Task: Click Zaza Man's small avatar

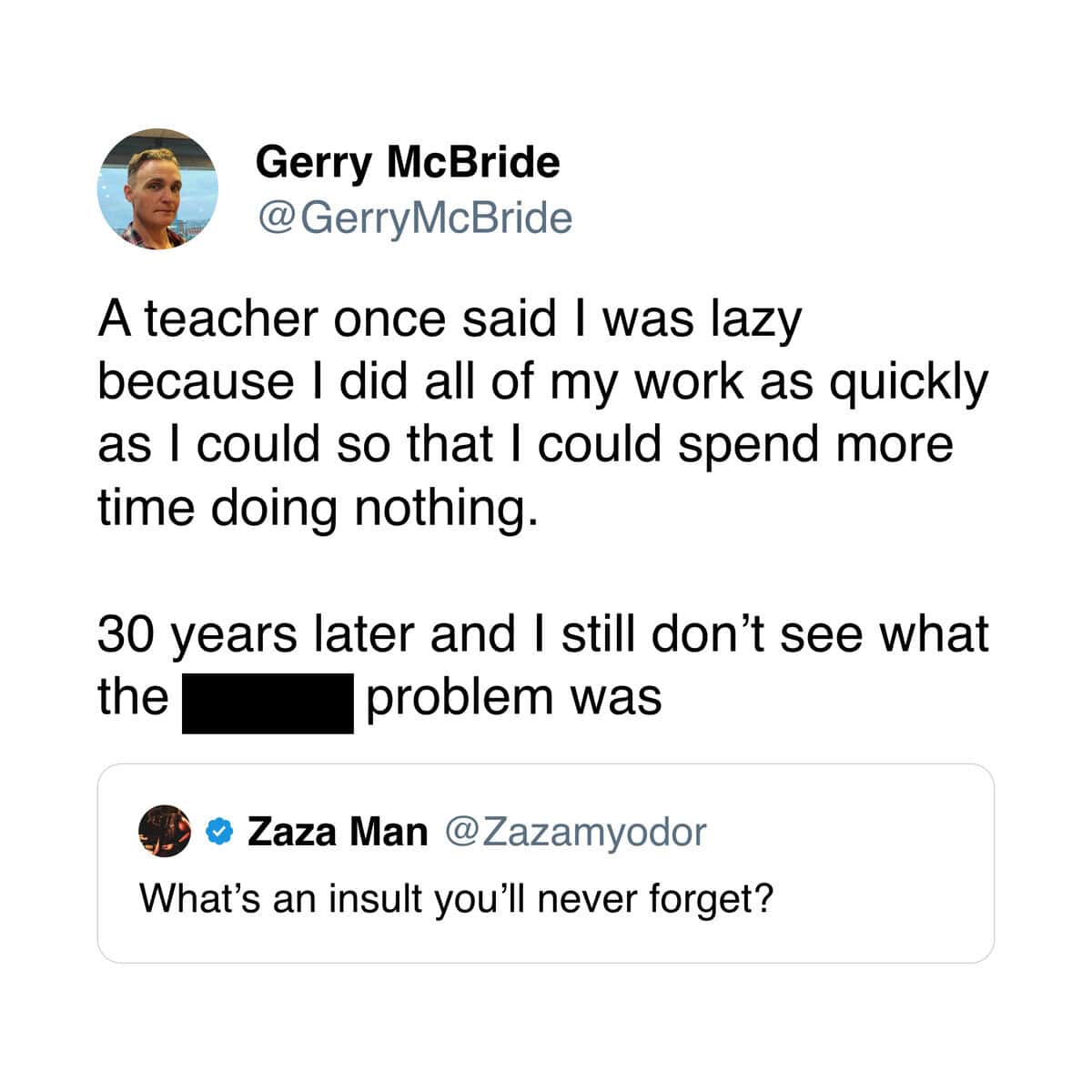Action: [165, 831]
